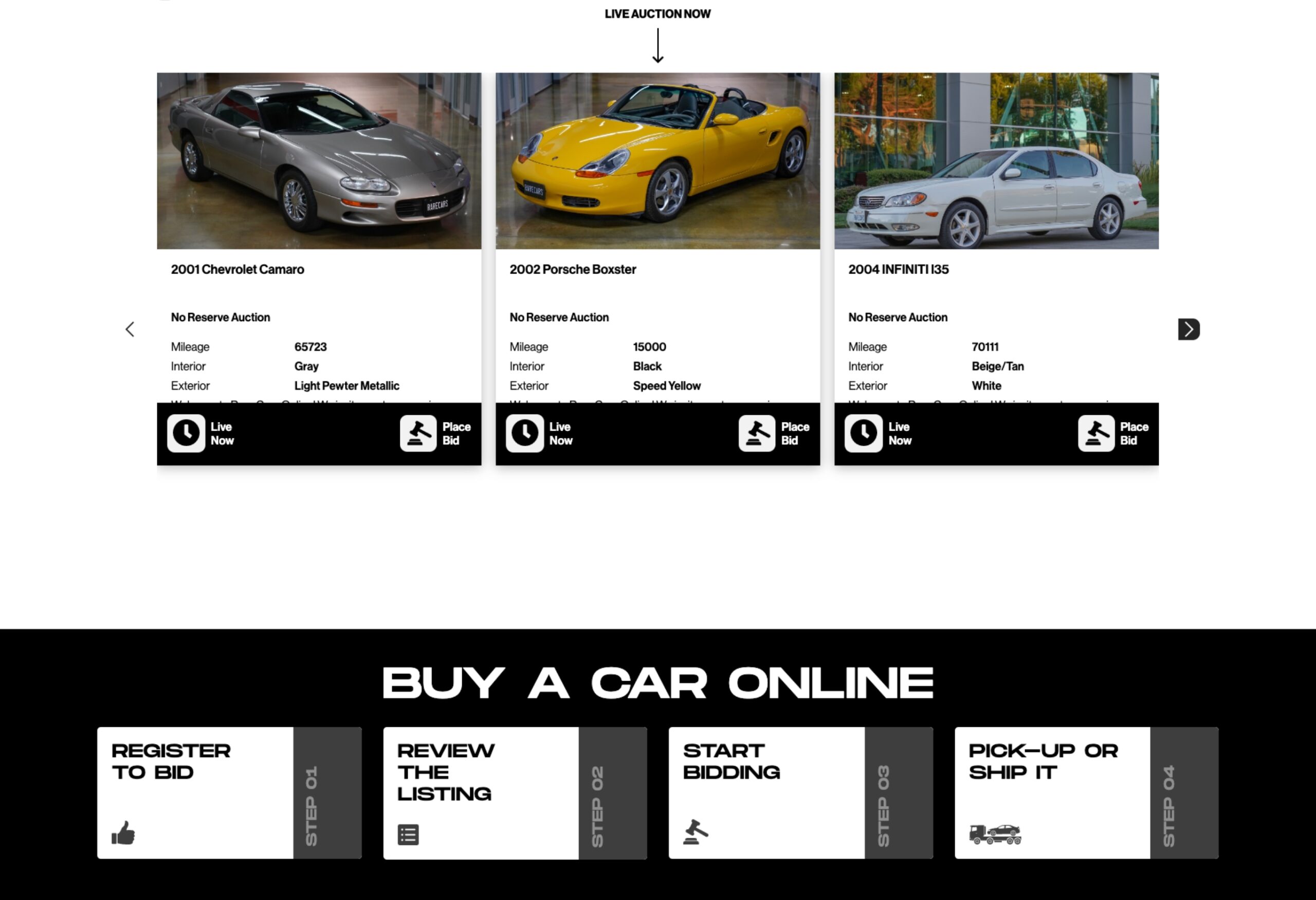
Task: Click the gavel icon on the Porsche Boxster card
Action: click(757, 434)
